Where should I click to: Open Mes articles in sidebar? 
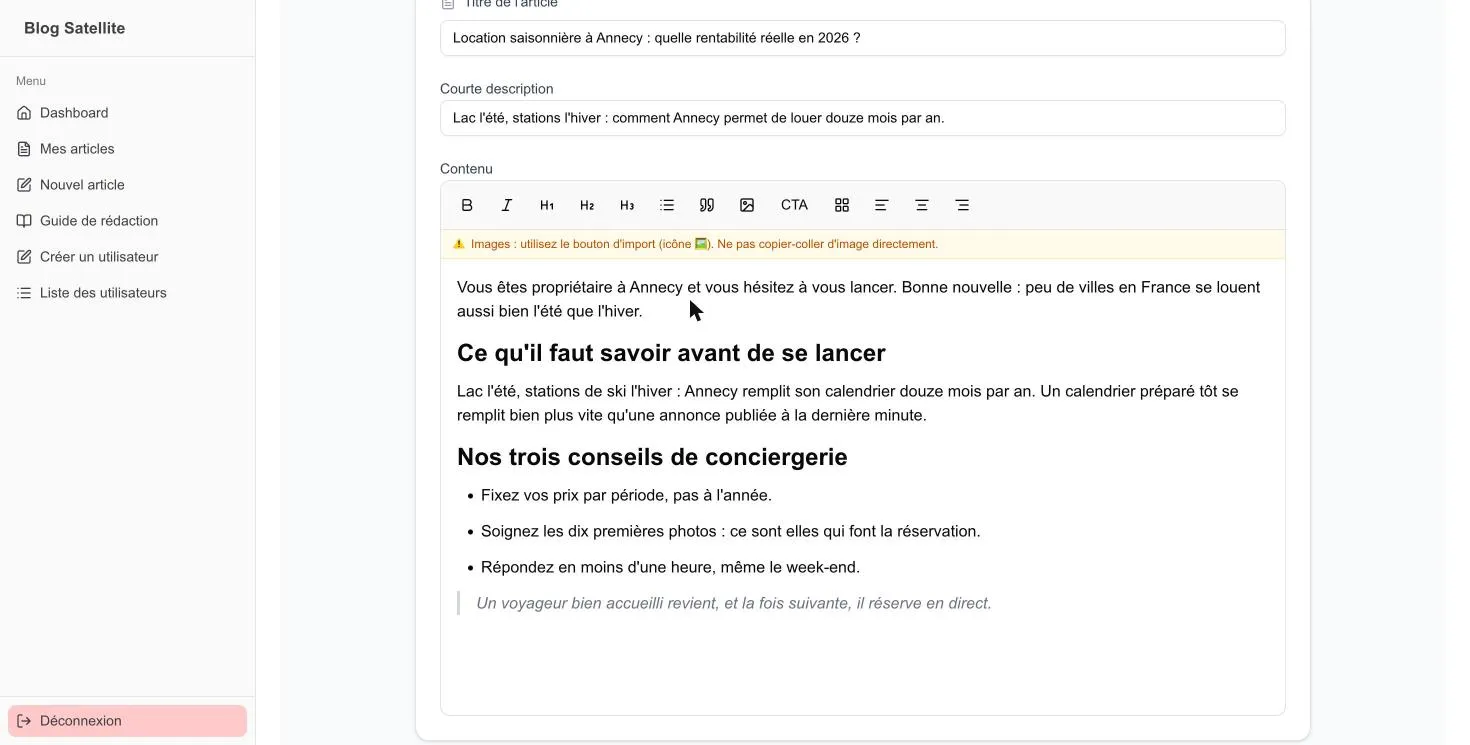127,149
